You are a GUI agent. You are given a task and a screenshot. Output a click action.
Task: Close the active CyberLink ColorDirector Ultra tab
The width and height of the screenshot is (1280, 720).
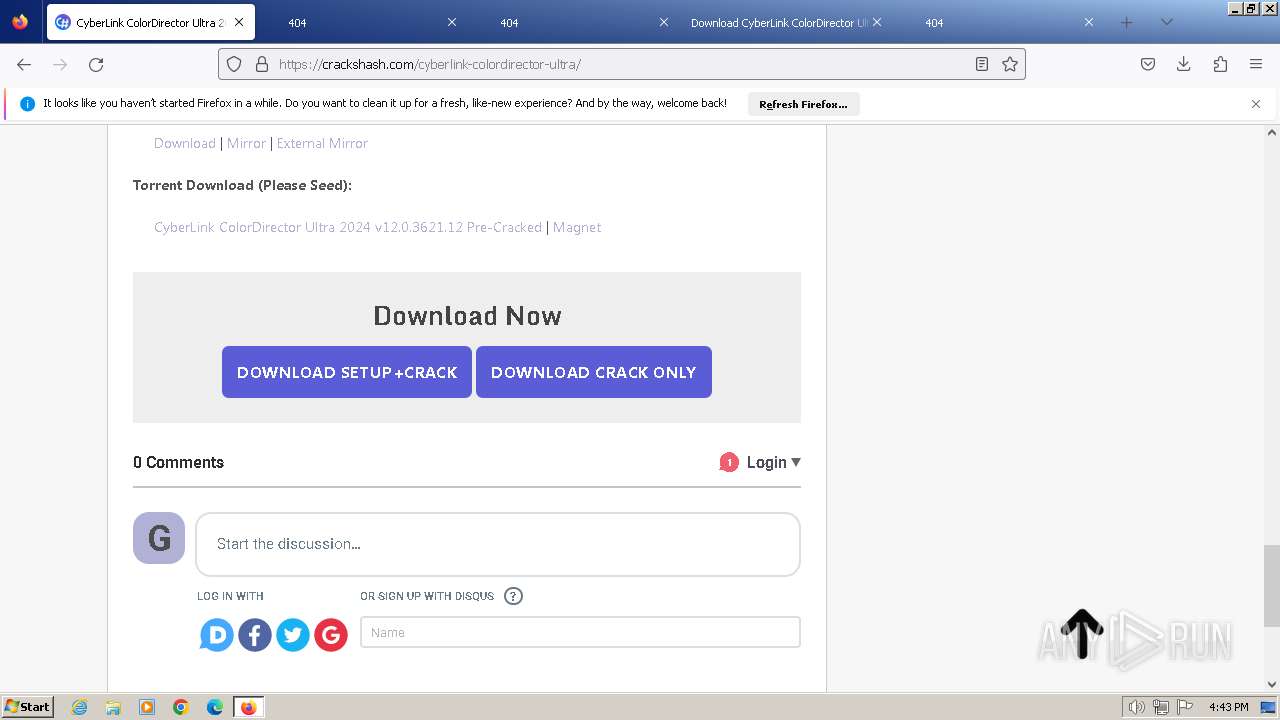pos(240,22)
